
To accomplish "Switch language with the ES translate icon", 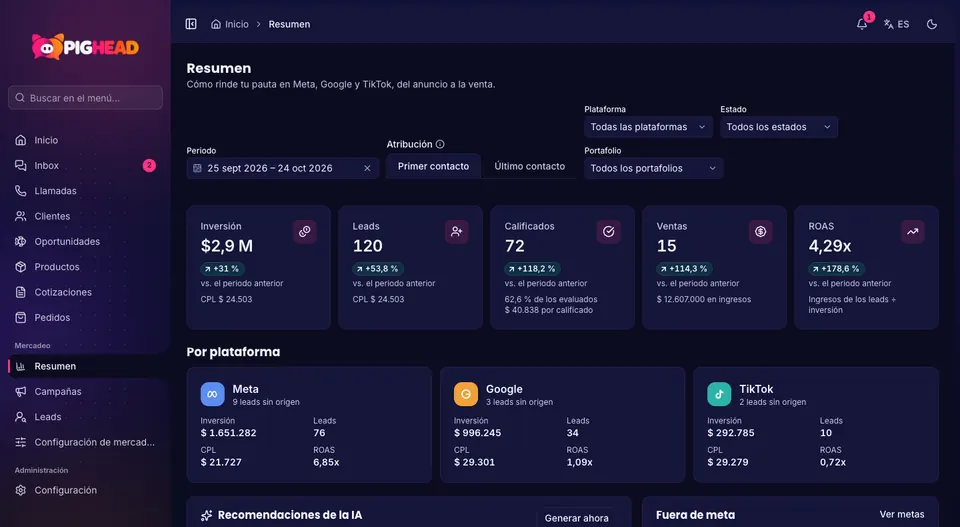I will point(896,24).
